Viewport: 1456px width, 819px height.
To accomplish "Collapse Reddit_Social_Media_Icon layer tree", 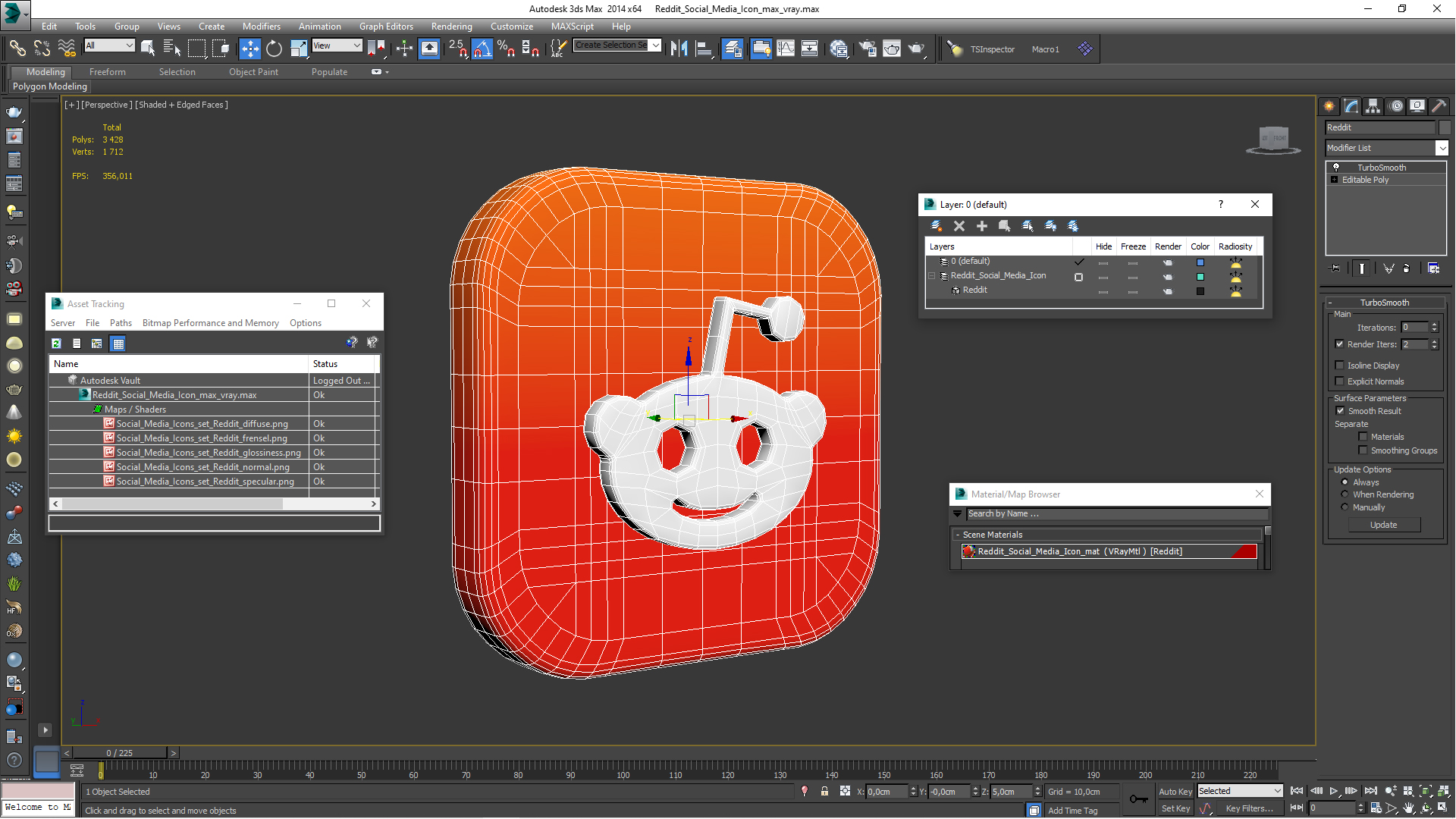I will pos(932,276).
